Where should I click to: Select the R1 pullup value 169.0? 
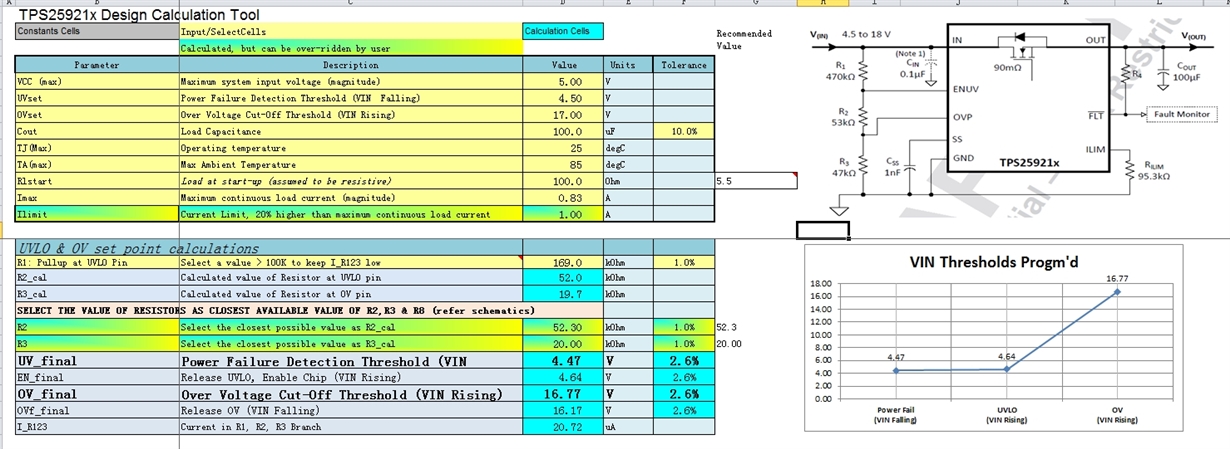[x=563, y=263]
